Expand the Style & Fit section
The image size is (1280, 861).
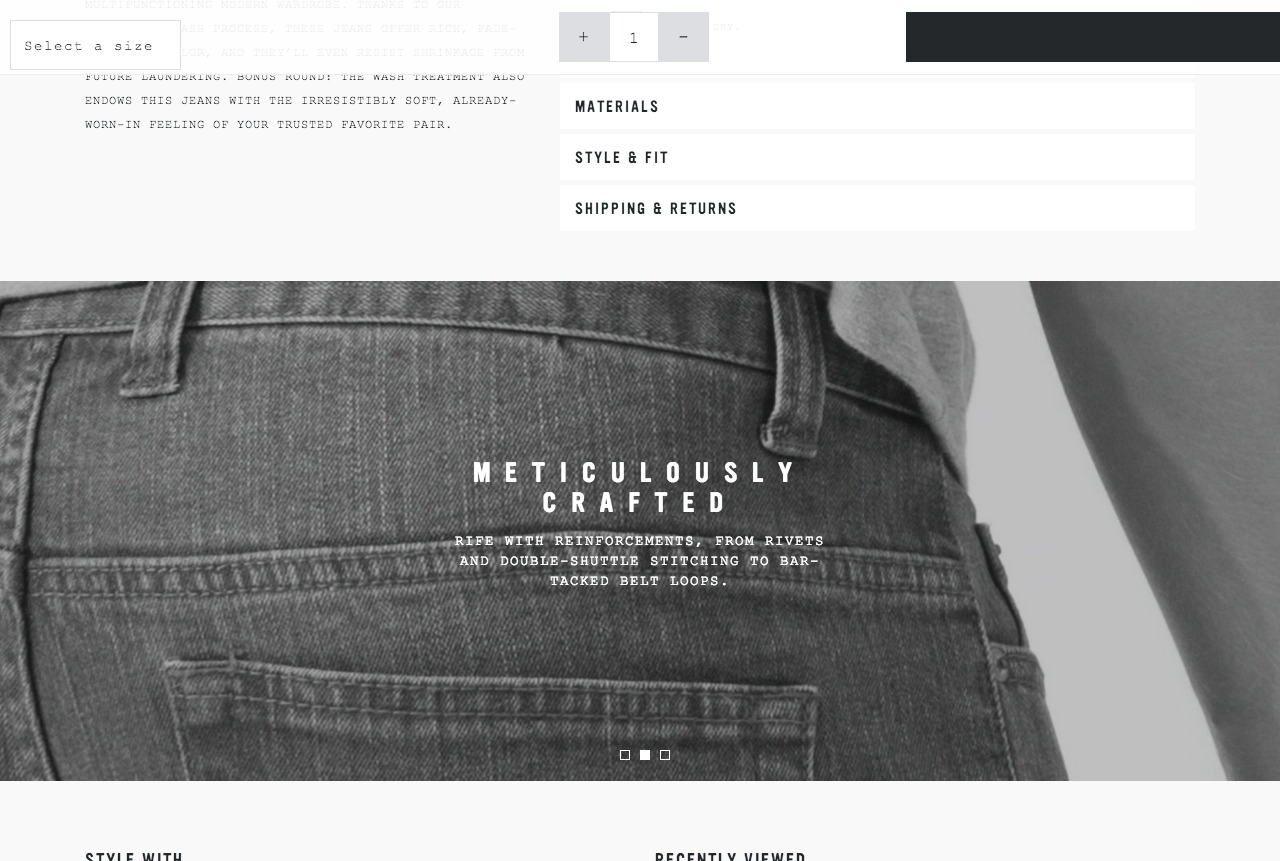[x=877, y=157]
